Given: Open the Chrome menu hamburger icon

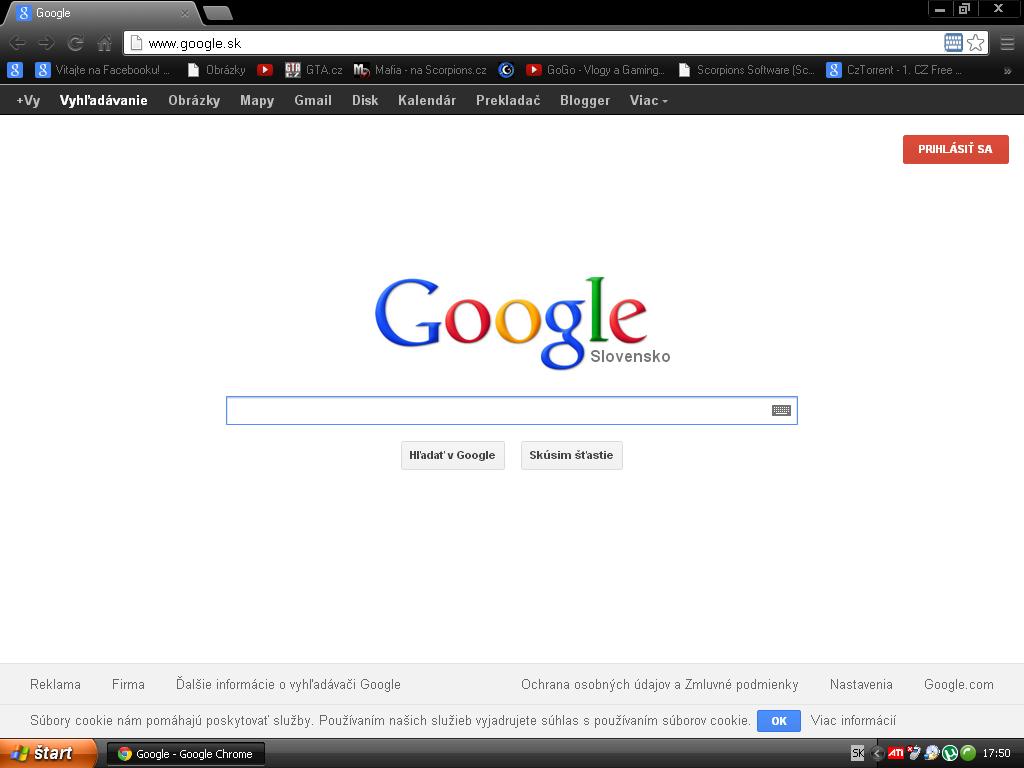Looking at the screenshot, I should [x=1007, y=43].
